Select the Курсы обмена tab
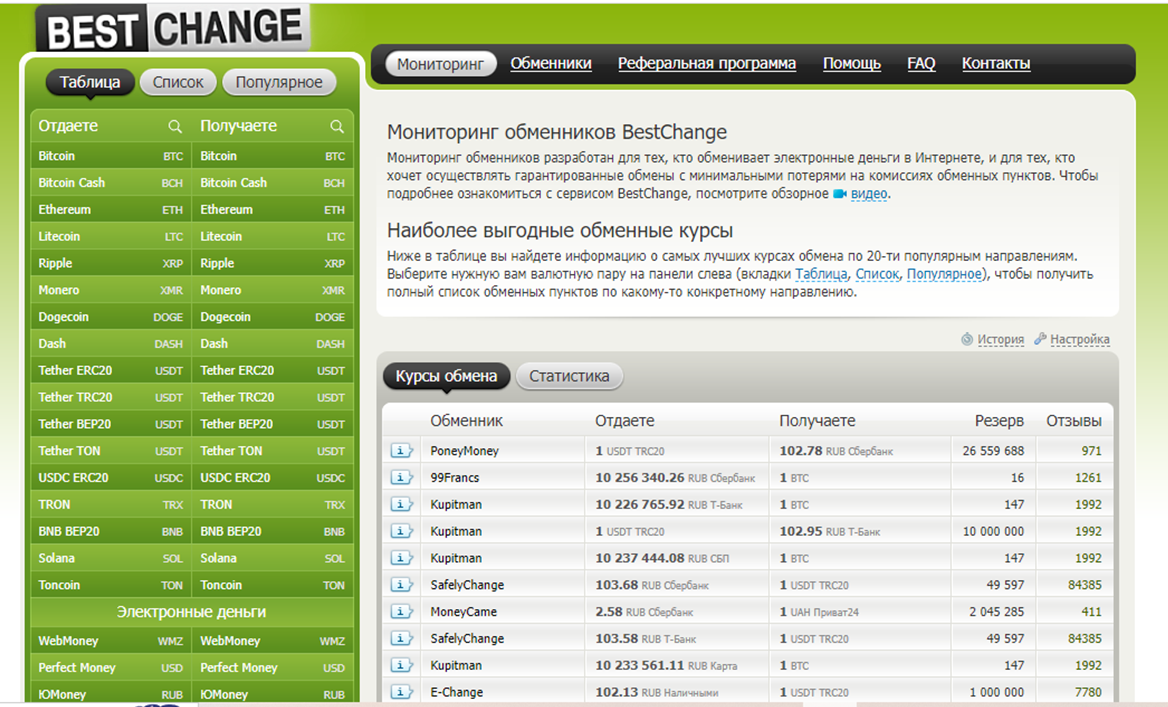The width and height of the screenshot is (1168, 707). coord(446,376)
